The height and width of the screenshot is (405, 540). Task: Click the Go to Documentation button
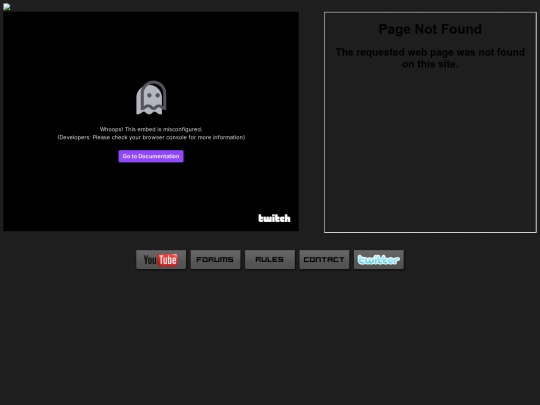click(151, 156)
